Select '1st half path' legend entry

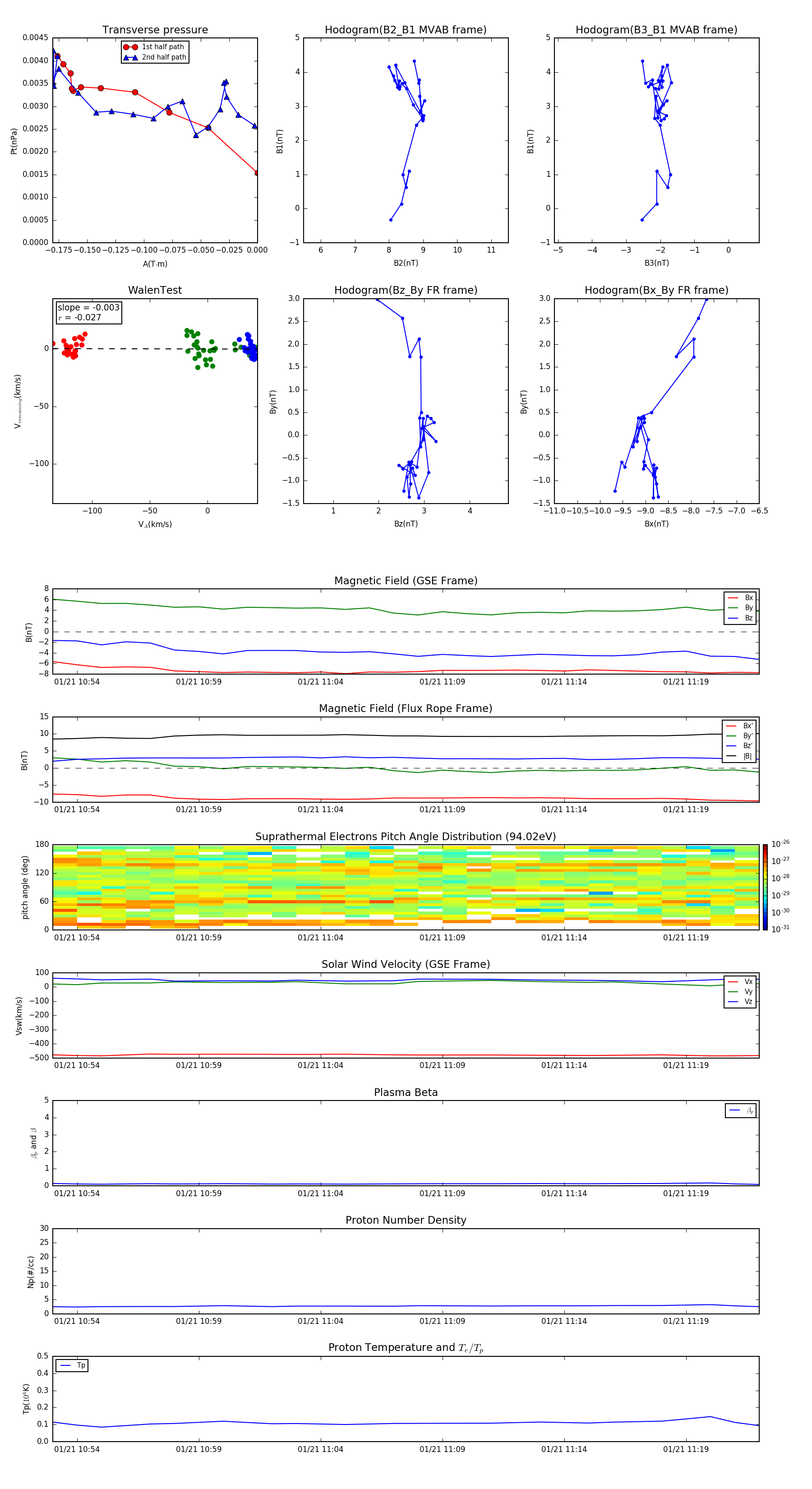[154, 47]
